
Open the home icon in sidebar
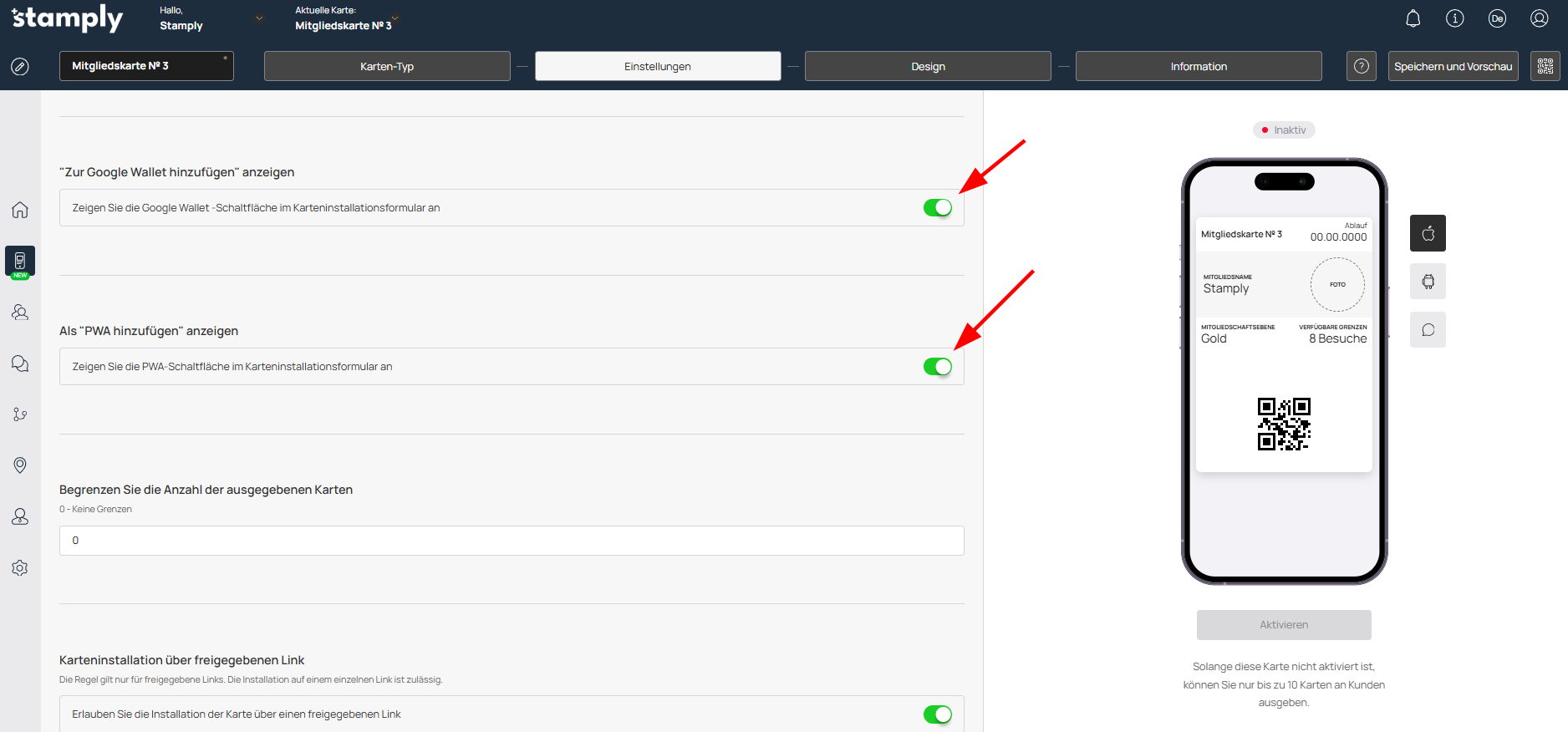click(20, 210)
